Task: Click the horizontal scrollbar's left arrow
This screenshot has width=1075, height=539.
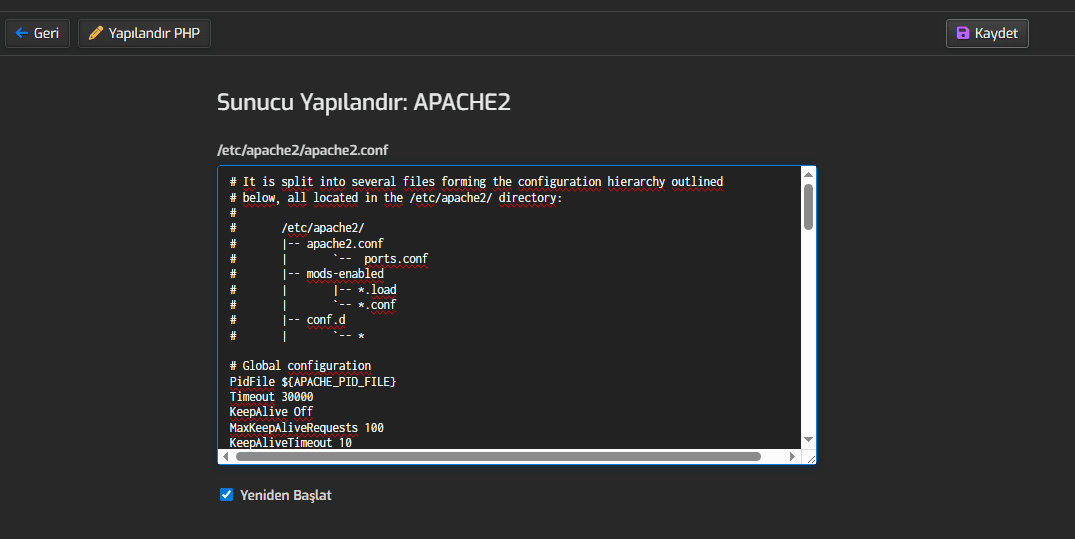Action: click(x=226, y=457)
